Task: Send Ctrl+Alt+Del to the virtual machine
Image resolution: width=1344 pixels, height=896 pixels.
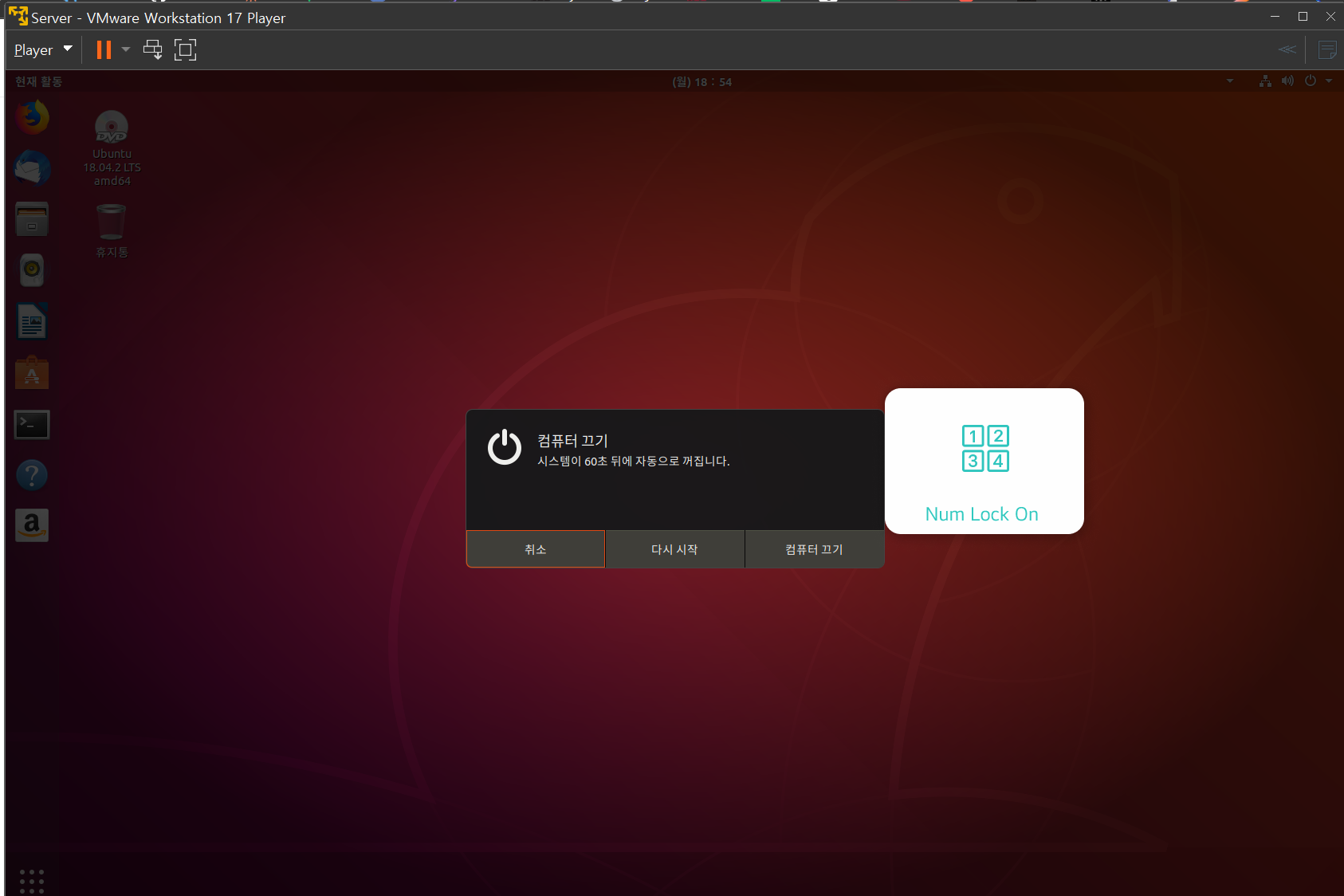Action: tap(152, 49)
